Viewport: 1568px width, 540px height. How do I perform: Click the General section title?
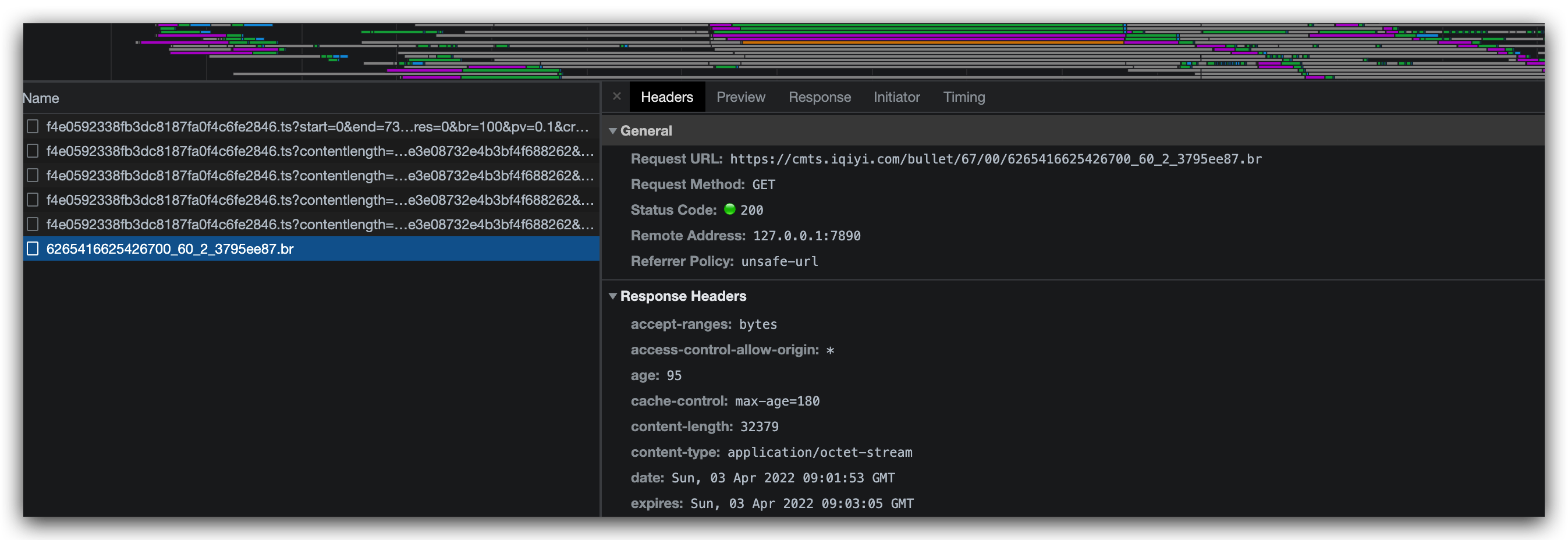tap(646, 132)
